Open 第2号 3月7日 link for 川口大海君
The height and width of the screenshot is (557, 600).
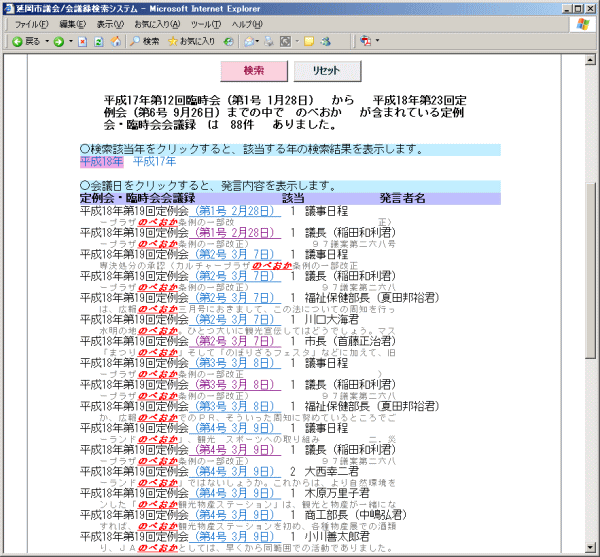coord(235,319)
